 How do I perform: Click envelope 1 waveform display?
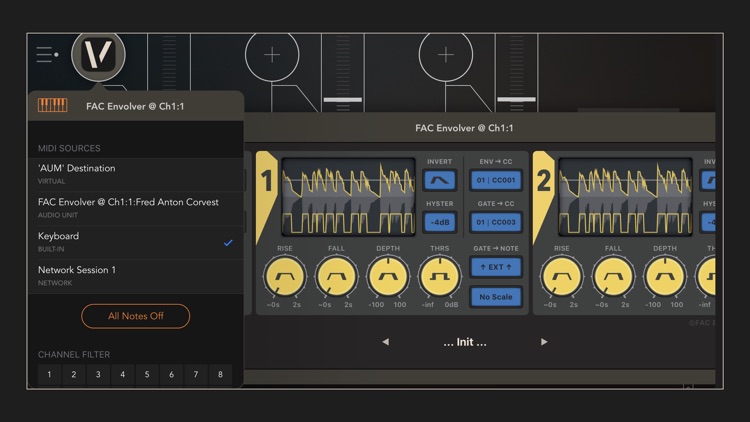(x=348, y=197)
